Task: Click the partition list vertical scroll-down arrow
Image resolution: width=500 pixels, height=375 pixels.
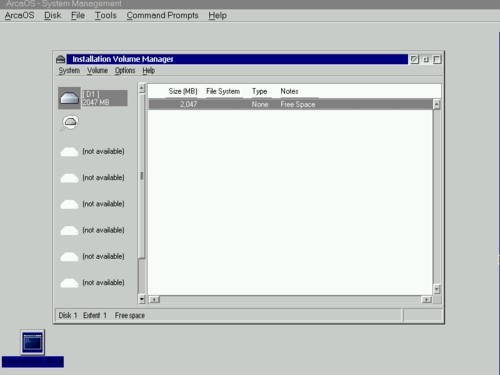Action: pyautogui.click(x=436, y=289)
